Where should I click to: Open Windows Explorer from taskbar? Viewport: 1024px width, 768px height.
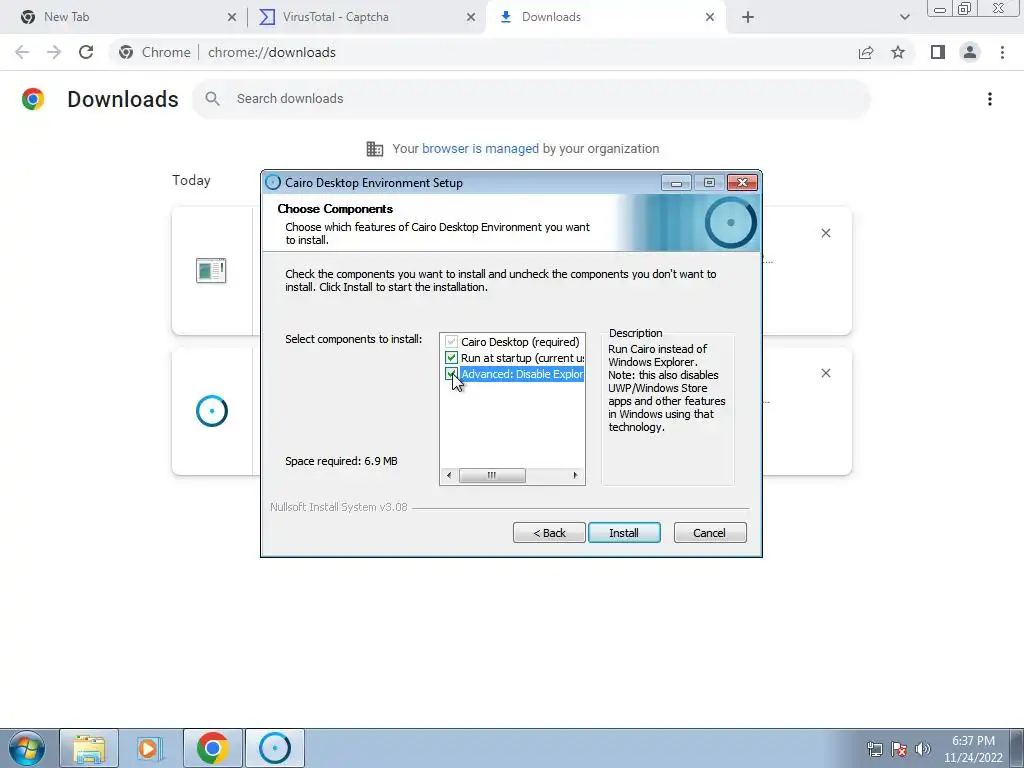pyautogui.click(x=89, y=748)
